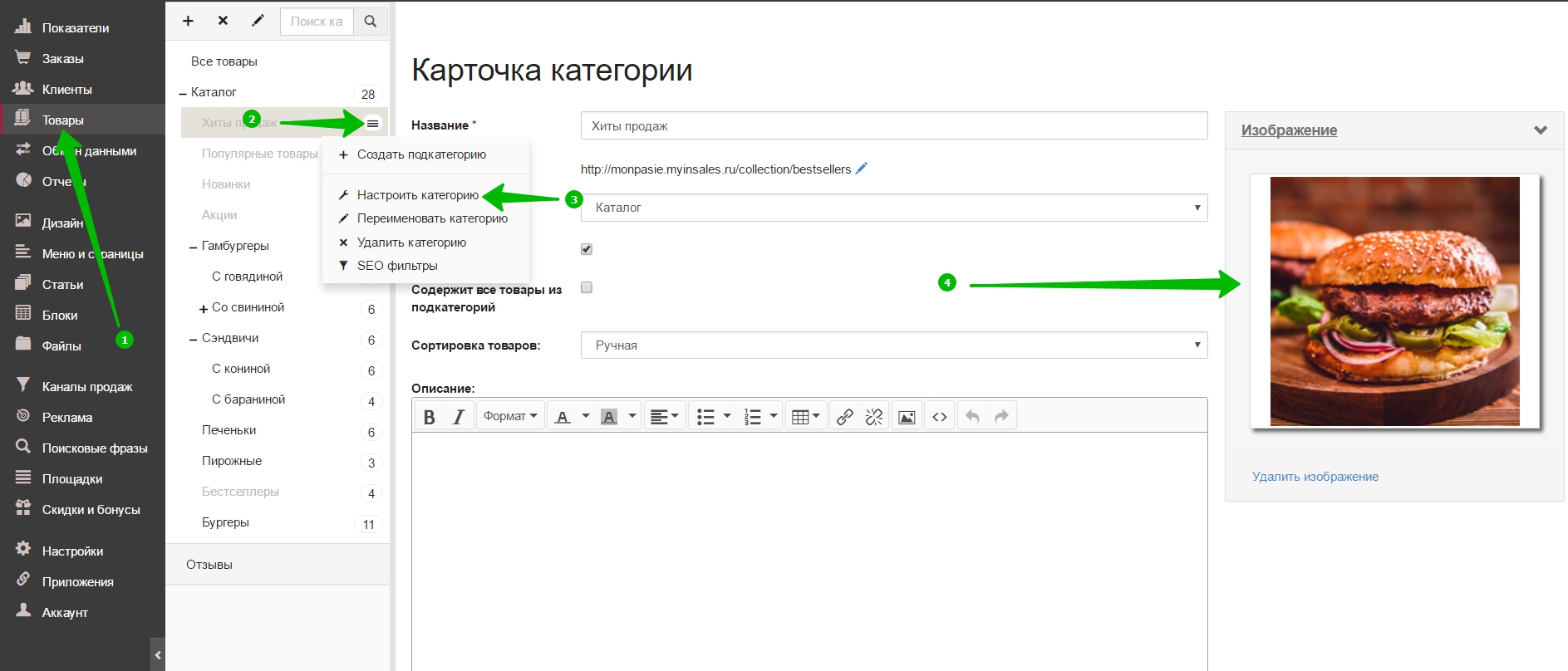
Task: Click the magnifier search button
Action: (x=371, y=22)
